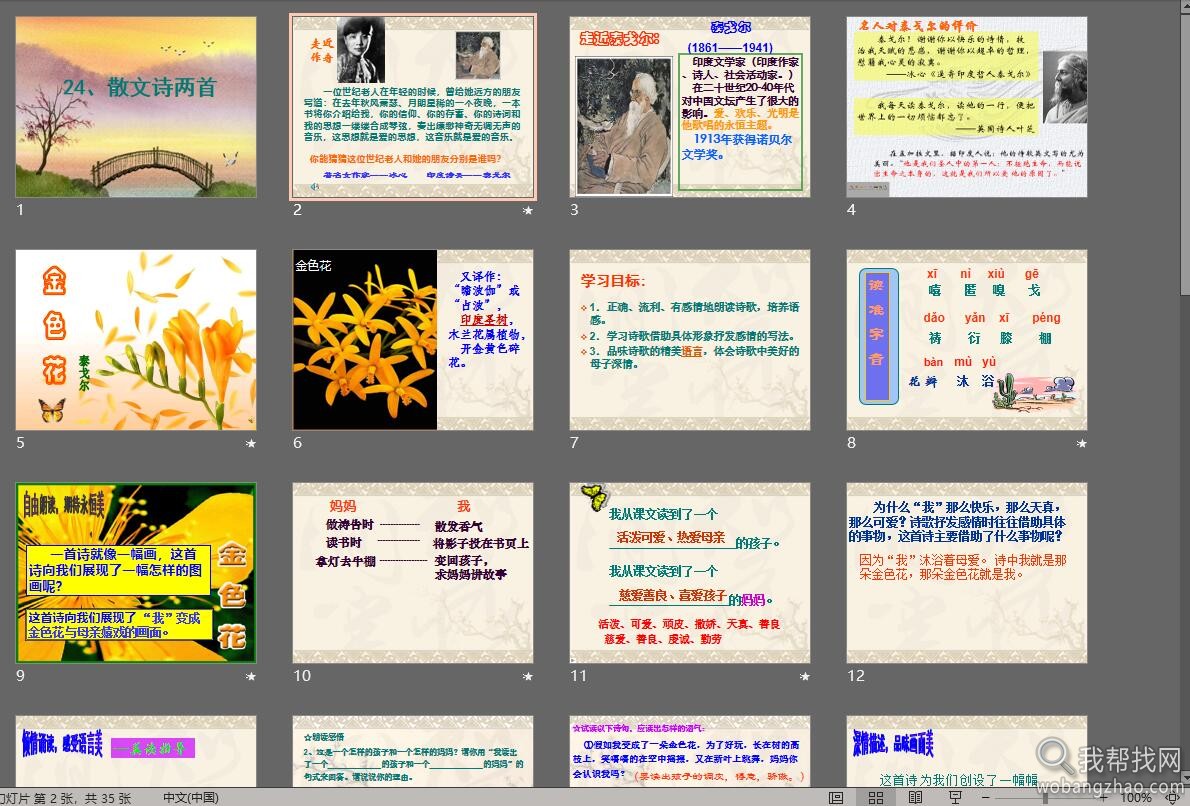Image resolution: width=1190 pixels, height=806 pixels.
Task: Play animation star under slide 8
Action: [x=1081, y=443]
